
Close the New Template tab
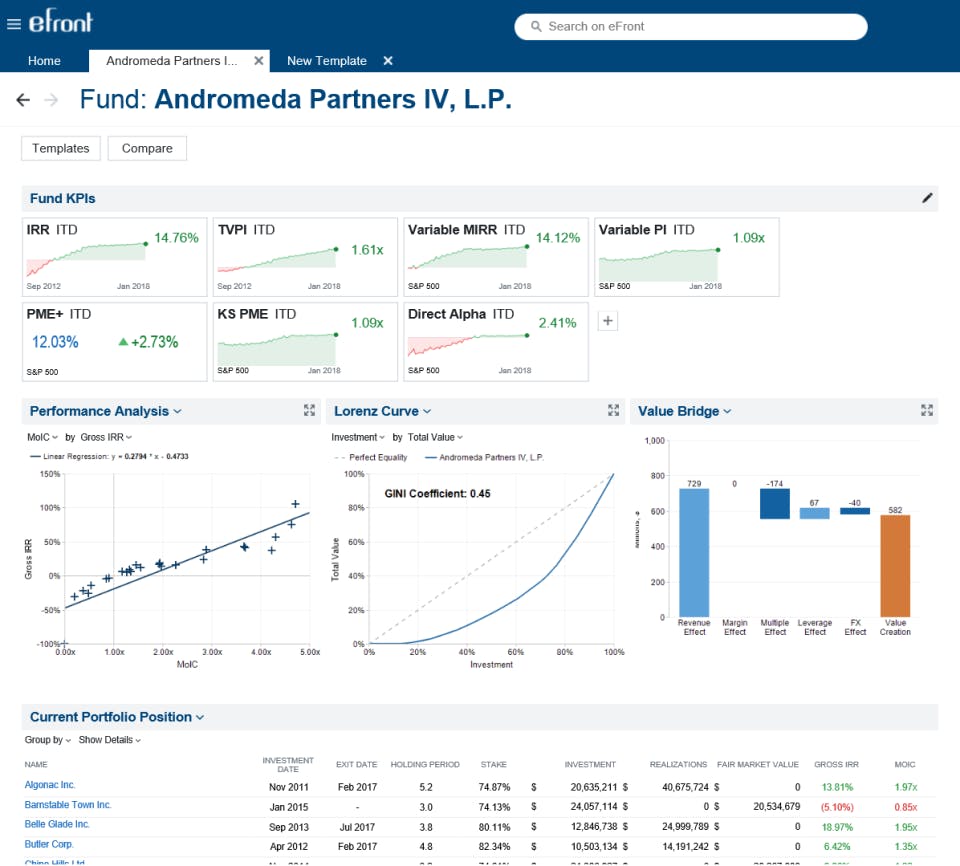pyautogui.click(x=388, y=60)
